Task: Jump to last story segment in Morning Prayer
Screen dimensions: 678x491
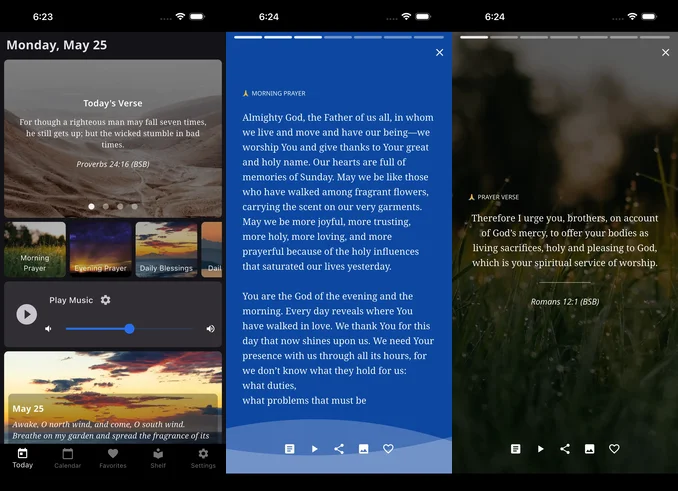Action: point(428,37)
